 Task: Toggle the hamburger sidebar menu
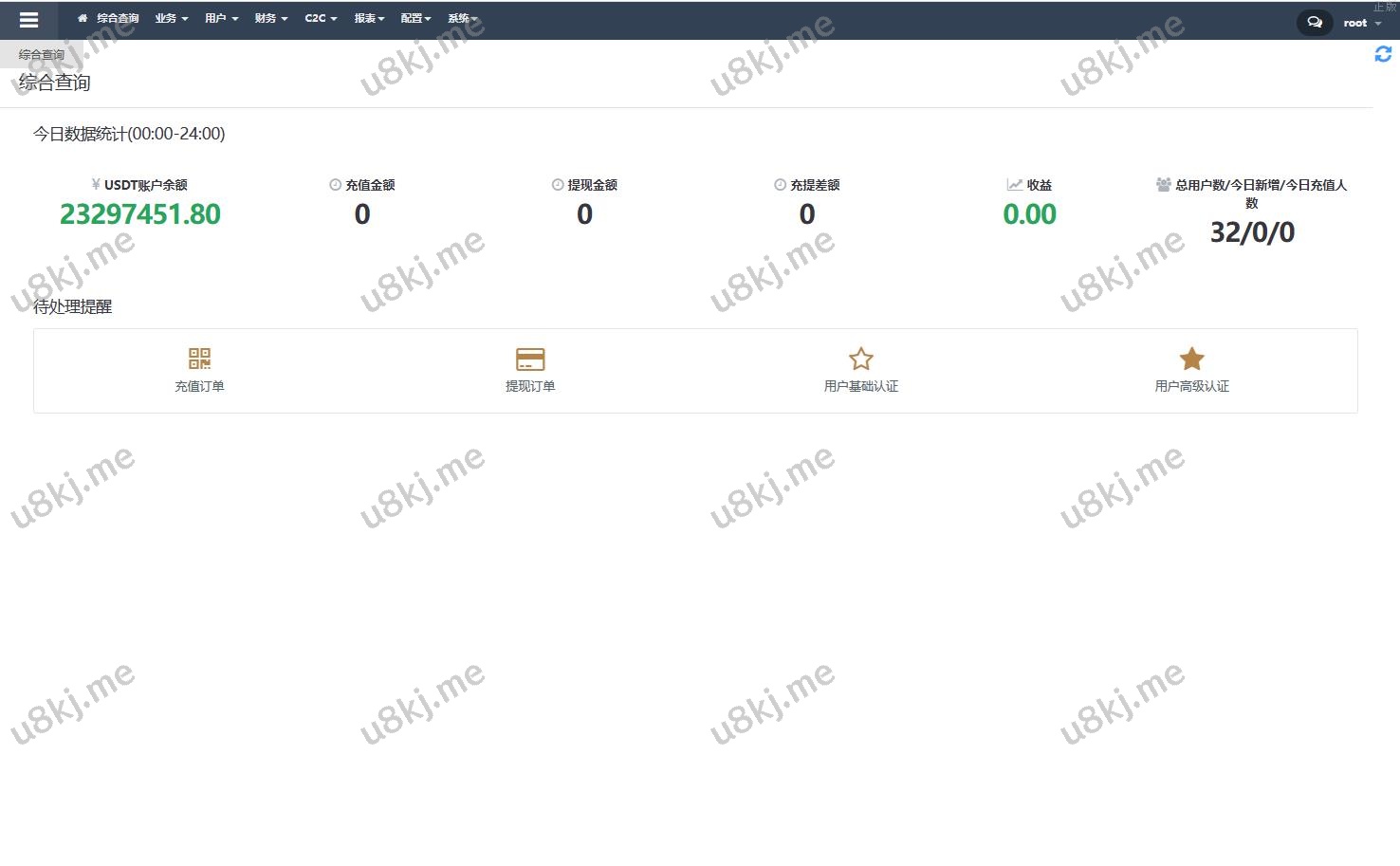pyautogui.click(x=28, y=20)
